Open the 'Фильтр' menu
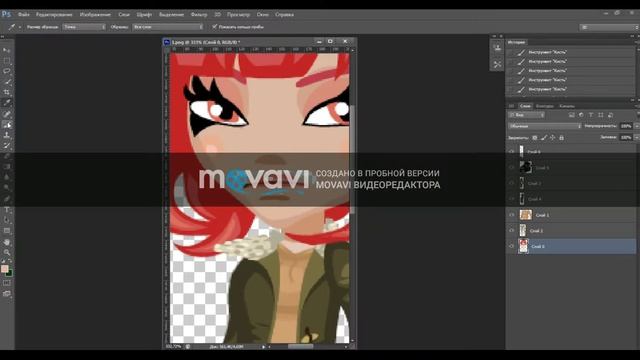Screen dimensions: 640x360 (199, 14)
